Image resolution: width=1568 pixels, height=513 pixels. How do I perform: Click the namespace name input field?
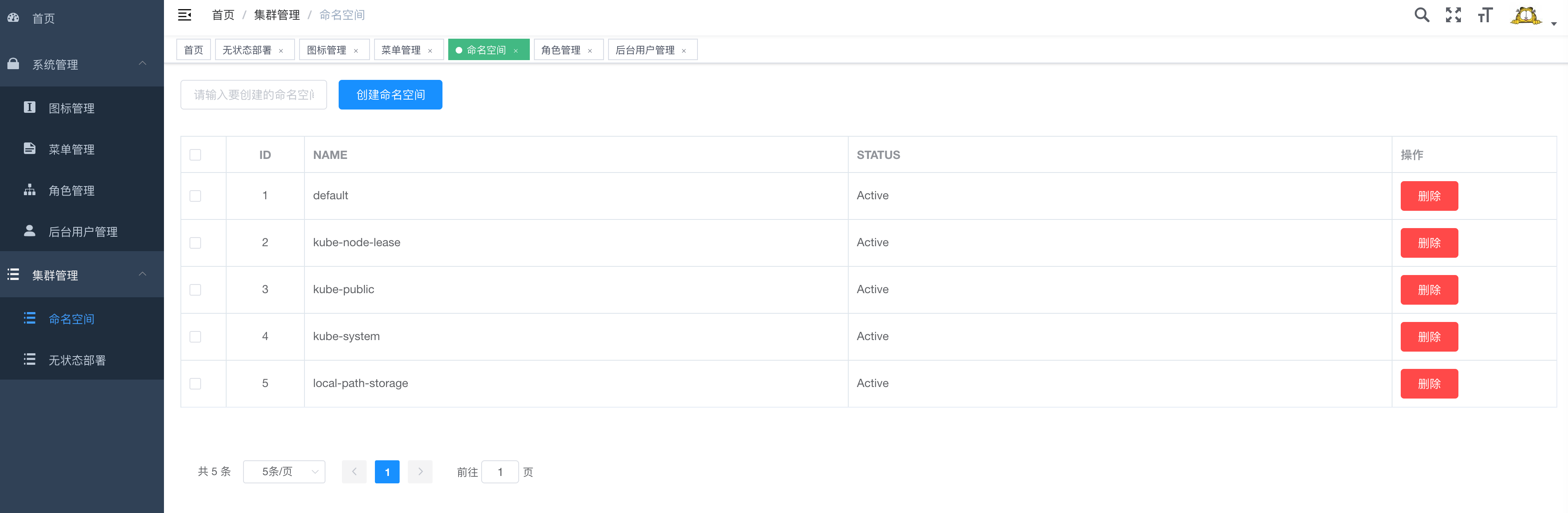point(254,95)
